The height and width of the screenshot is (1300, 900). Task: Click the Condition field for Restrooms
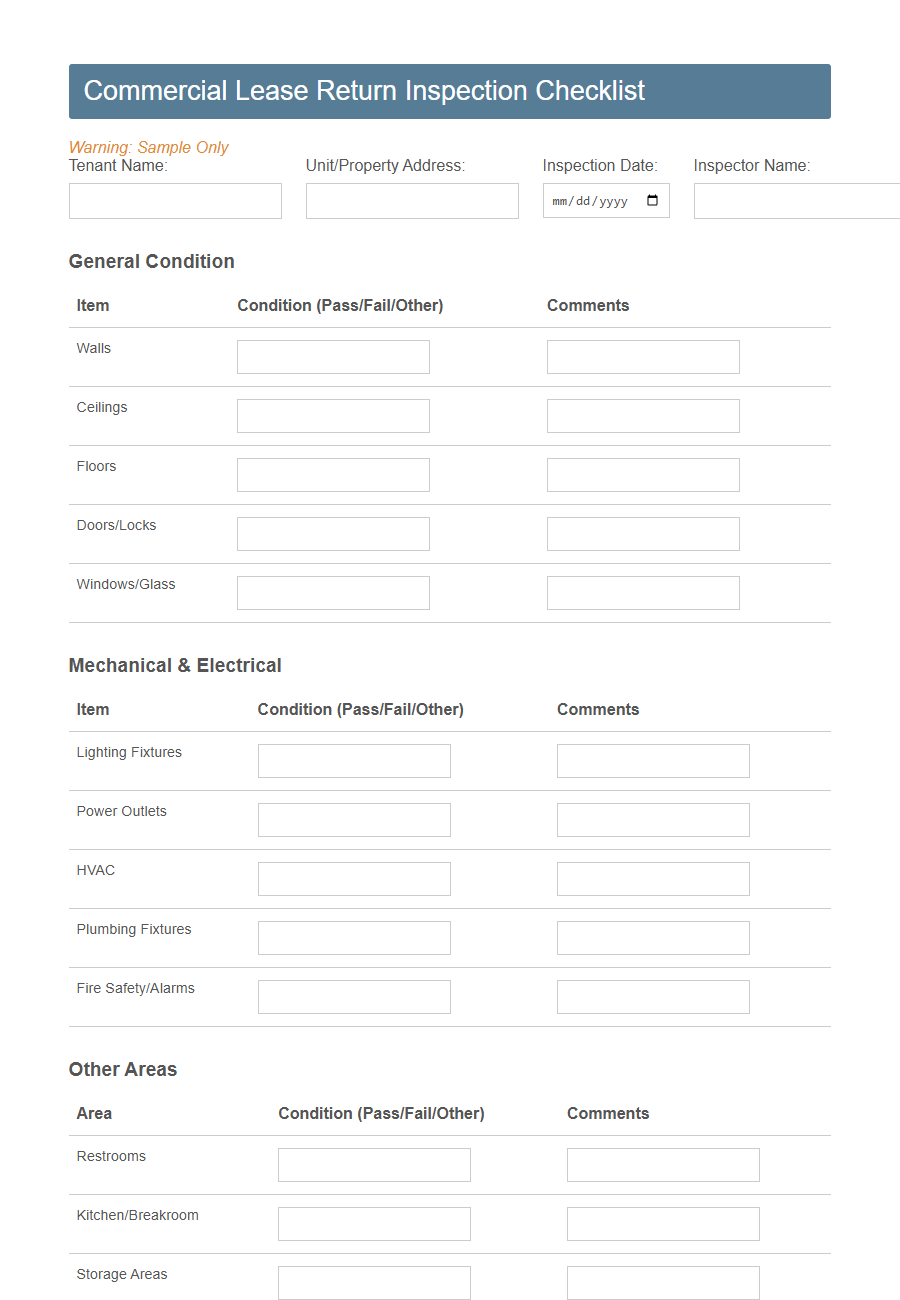pos(374,1164)
